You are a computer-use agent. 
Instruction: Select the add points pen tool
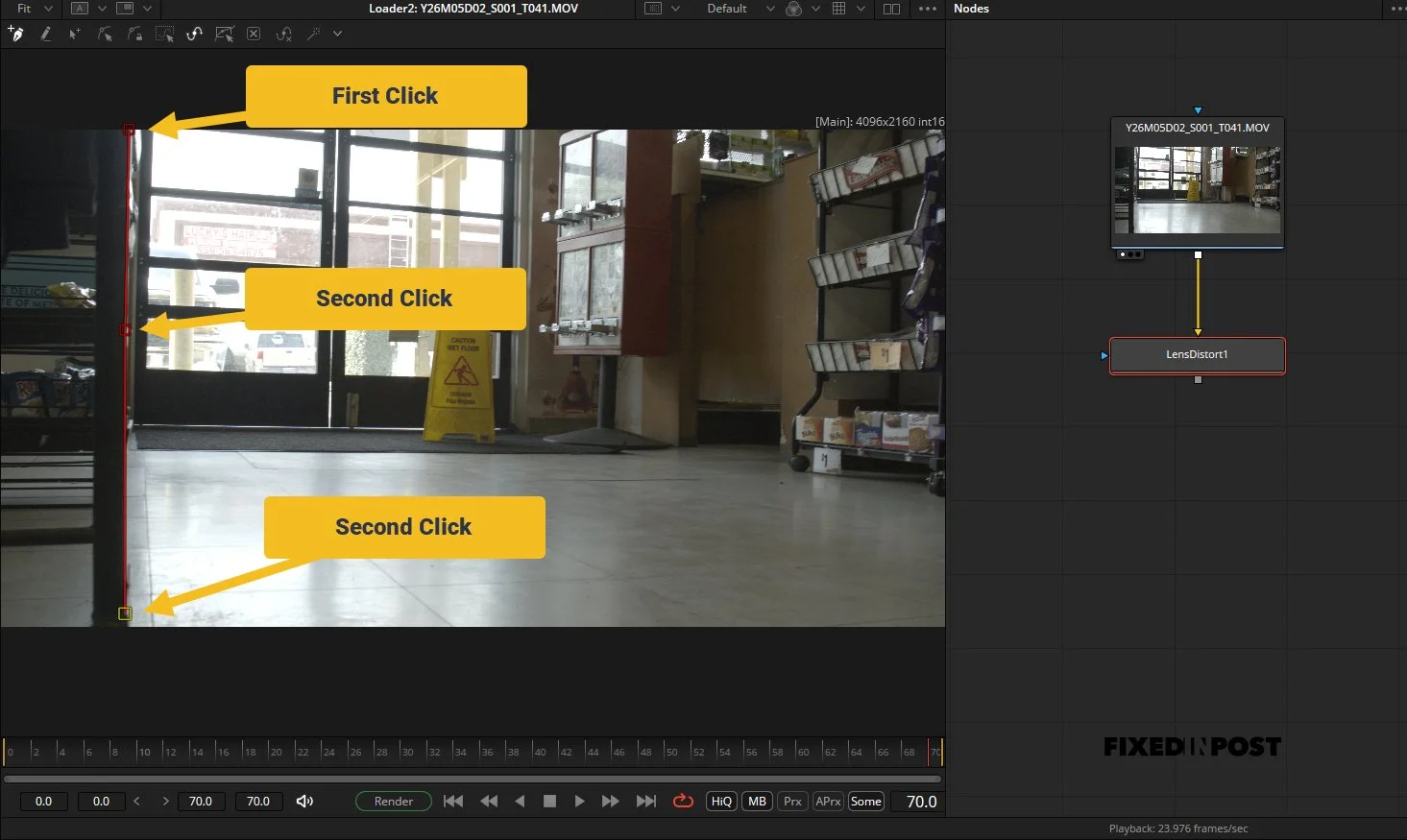click(15, 34)
